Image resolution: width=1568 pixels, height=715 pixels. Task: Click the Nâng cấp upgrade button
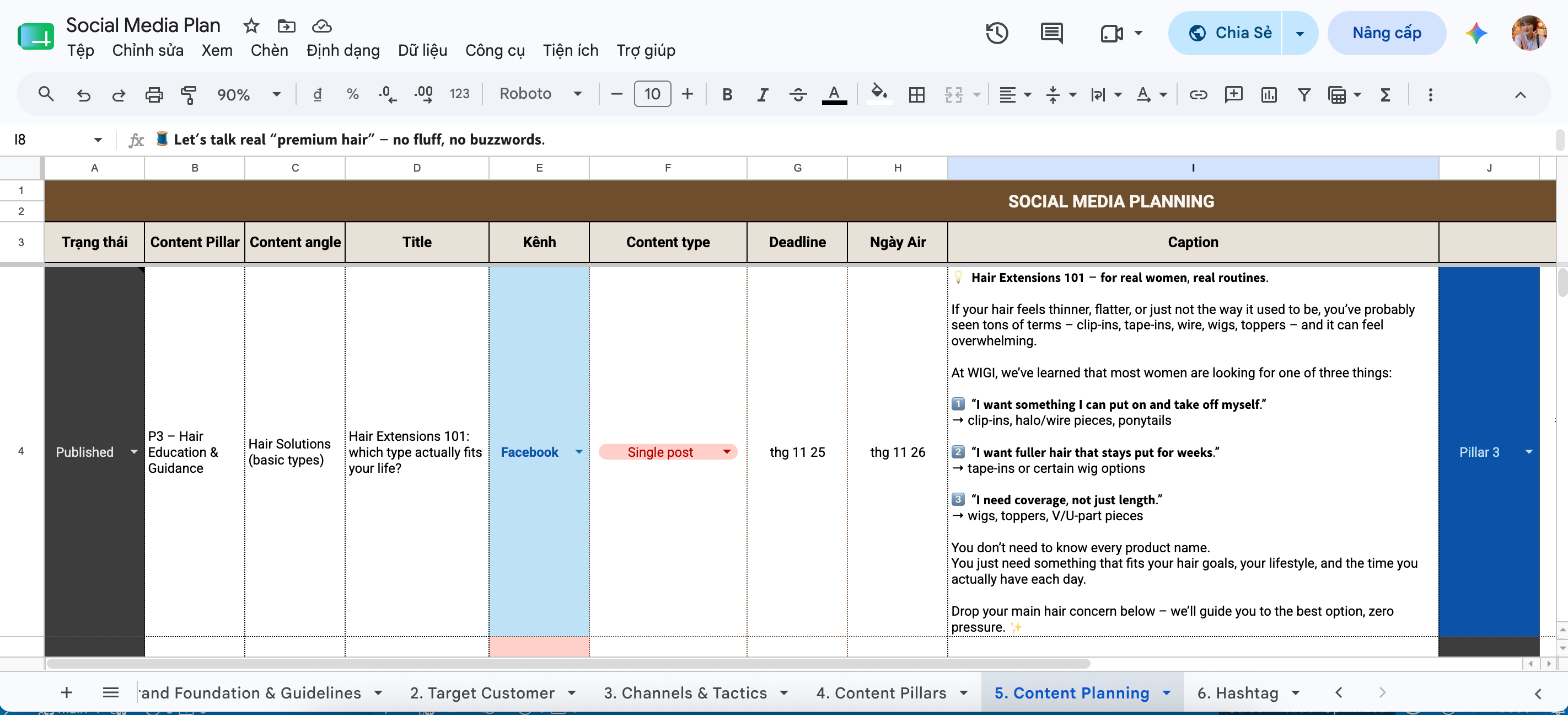click(1387, 33)
